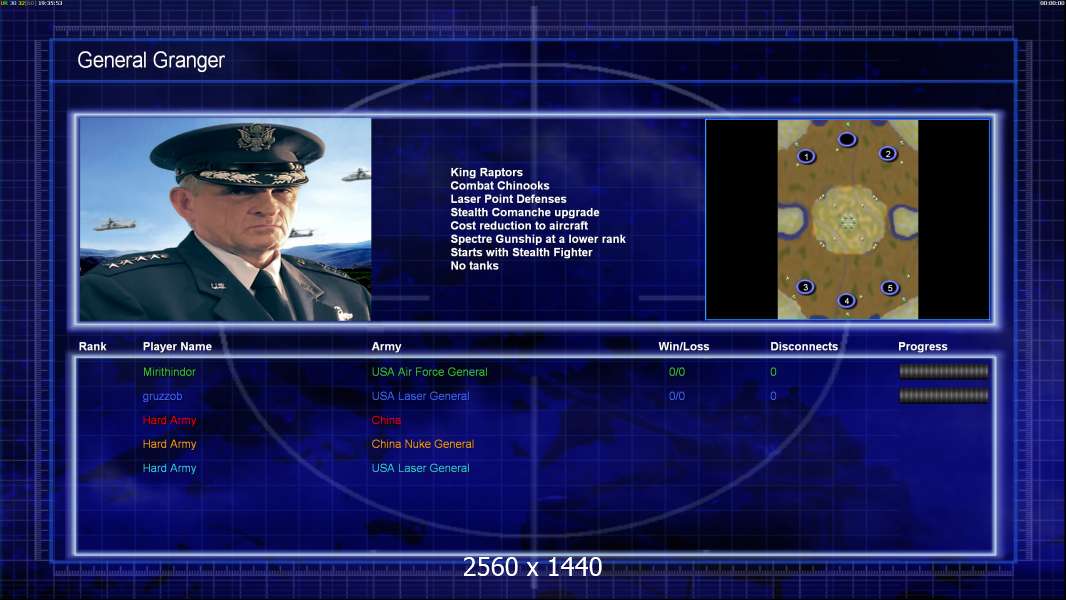Click the 'Disconnects' column header
The image size is (1066, 600).
click(x=804, y=347)
